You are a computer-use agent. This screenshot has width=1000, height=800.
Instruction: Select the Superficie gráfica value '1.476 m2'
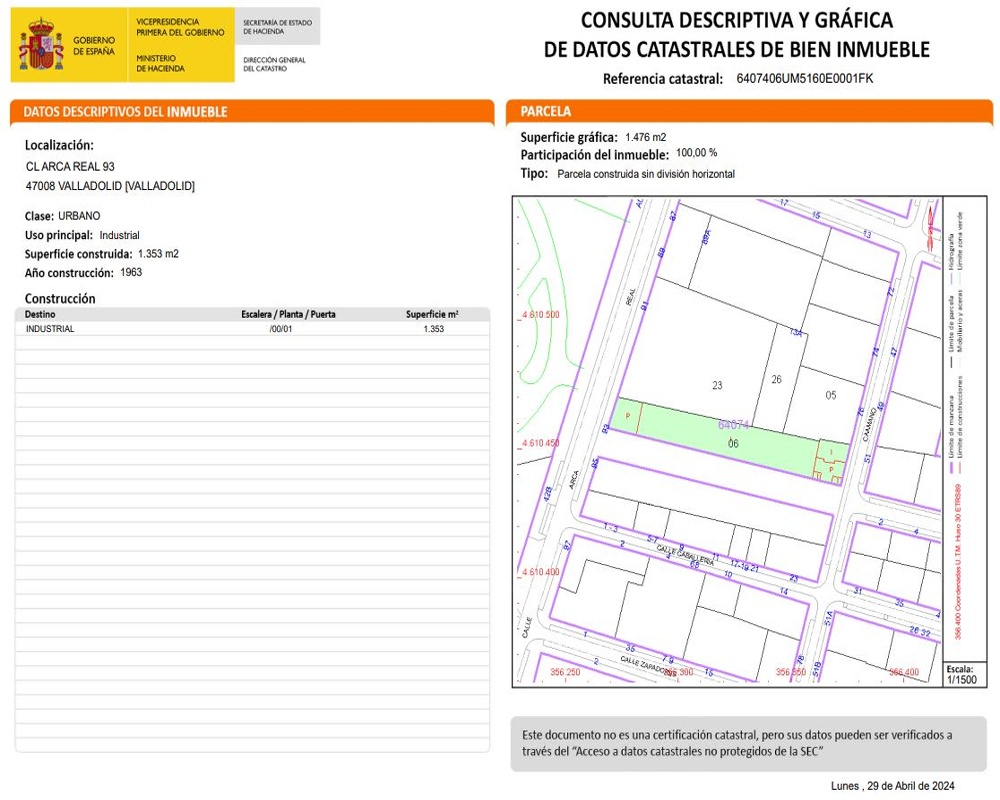[645, 137]
